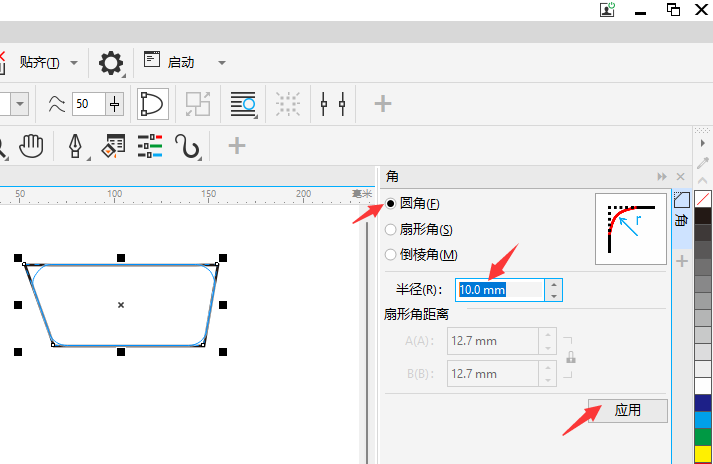
Task: Click the top-left selection handle
Action: pyautogui.click(x=18, y=258)
